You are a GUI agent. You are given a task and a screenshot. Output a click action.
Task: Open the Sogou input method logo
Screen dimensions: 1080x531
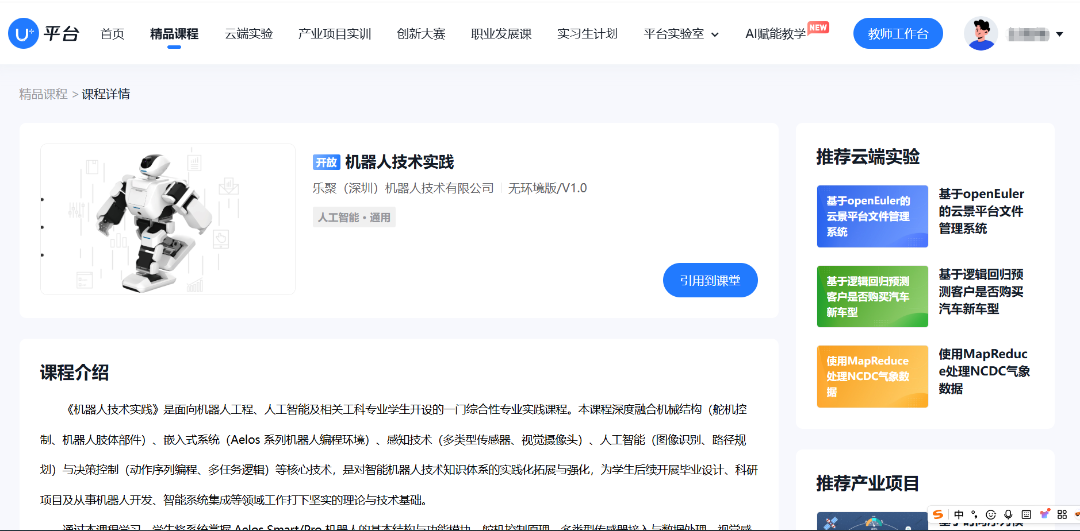point(938,515)
